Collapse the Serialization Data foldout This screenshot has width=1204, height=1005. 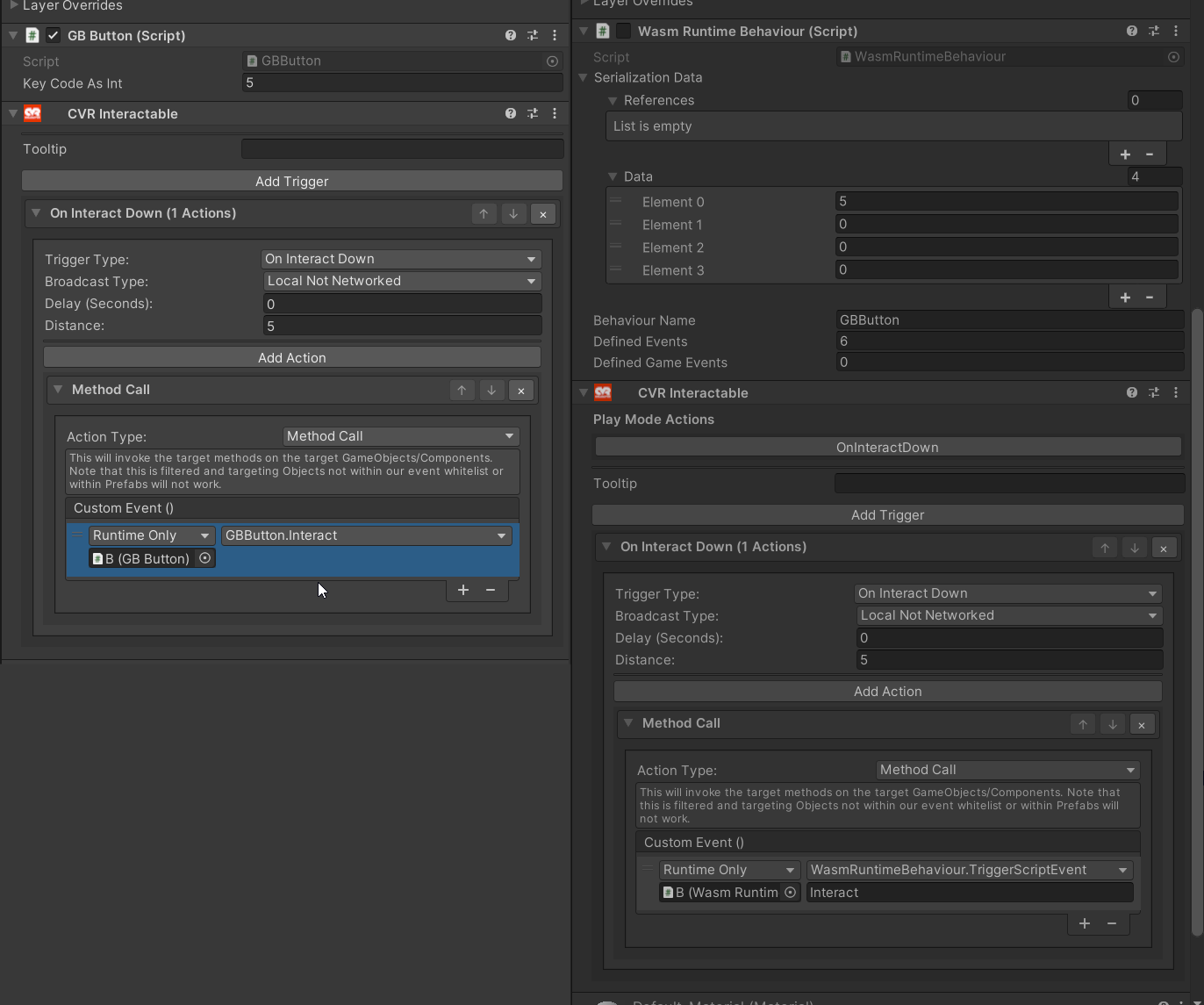(583, 78)
